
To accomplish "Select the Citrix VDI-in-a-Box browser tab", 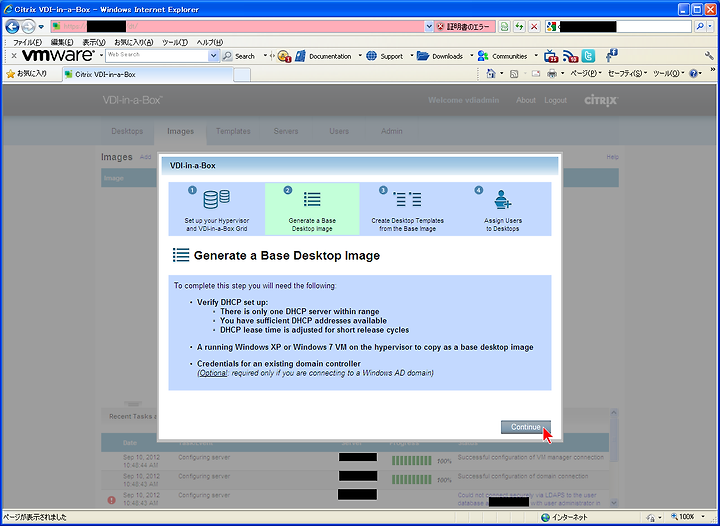I will (148, 74).
